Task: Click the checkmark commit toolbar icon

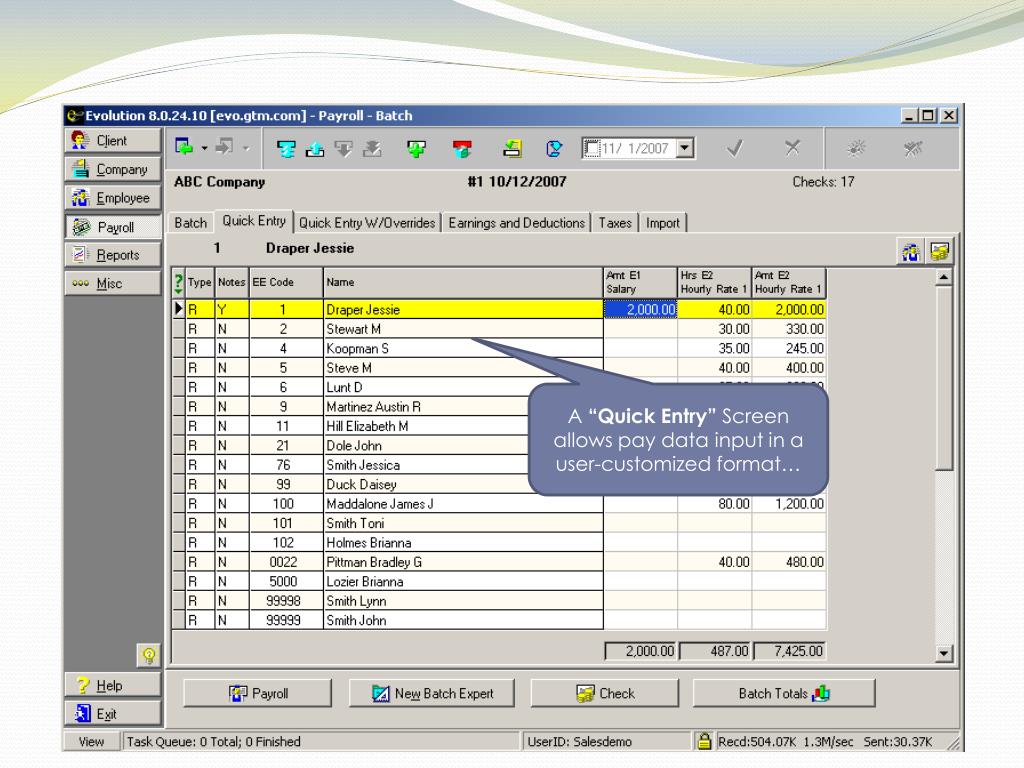Action: [735, 148]
